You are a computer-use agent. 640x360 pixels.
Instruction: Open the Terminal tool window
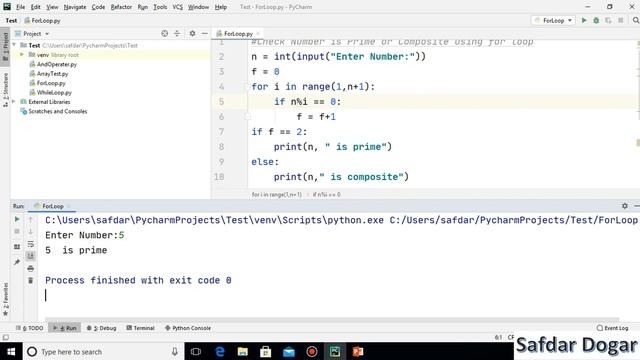tap(140, 328)
